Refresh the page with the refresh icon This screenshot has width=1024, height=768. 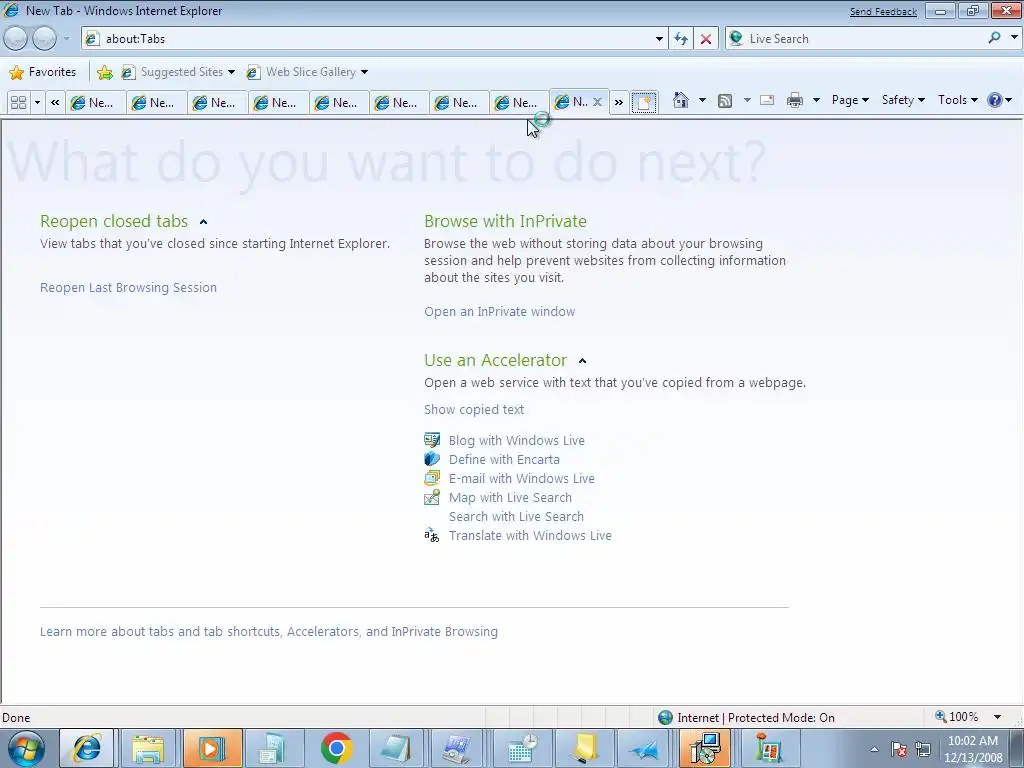point(681,39)
